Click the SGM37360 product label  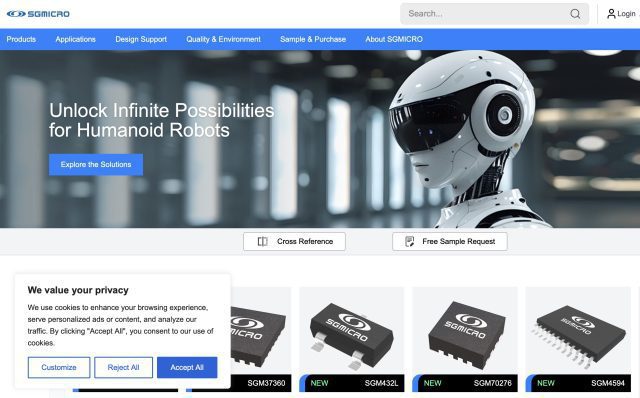(266, 383)
